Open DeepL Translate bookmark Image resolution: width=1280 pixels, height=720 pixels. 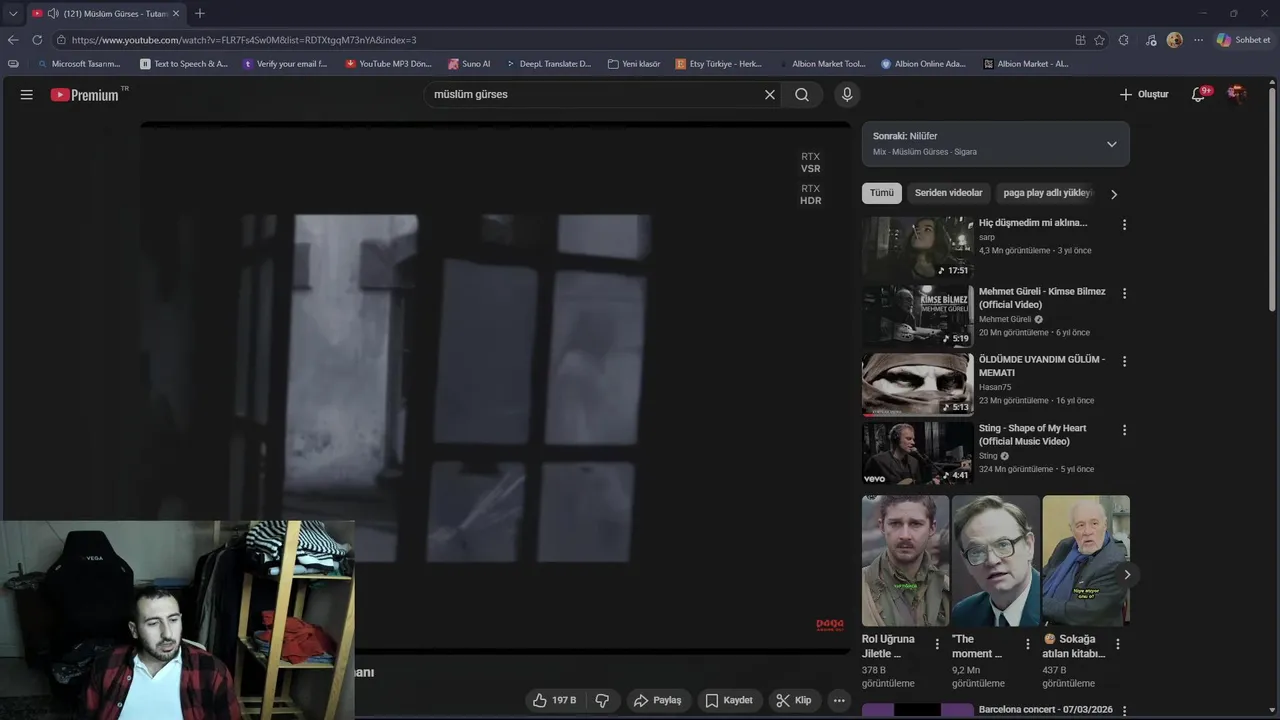549,63
